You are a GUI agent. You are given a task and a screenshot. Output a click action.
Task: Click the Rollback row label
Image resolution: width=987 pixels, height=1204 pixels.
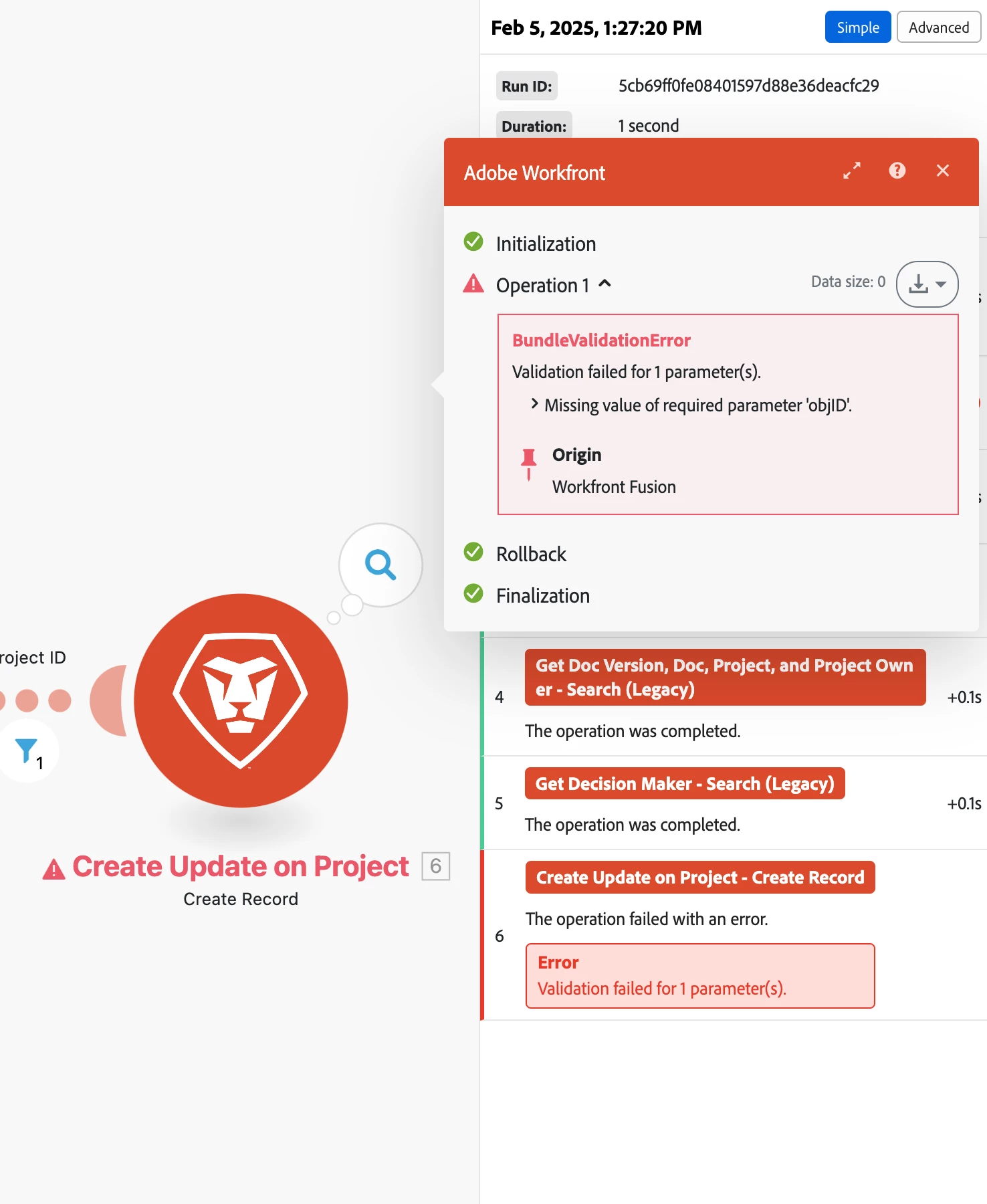(x=531, y=554)
